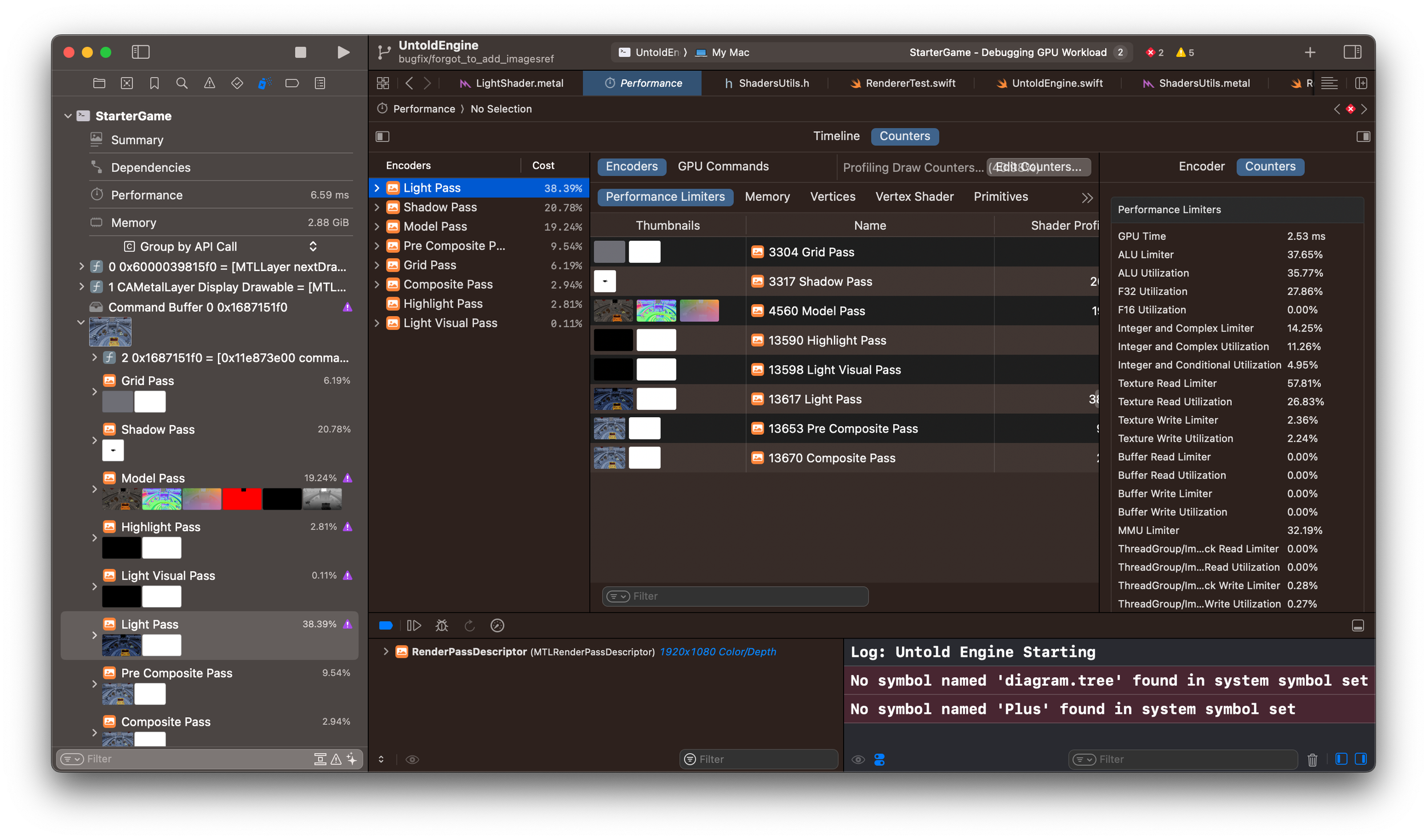Open the Summary item in navigator
Viewport: 1427px width, 840px height.
pyautogui.click(x=137, y=140)
